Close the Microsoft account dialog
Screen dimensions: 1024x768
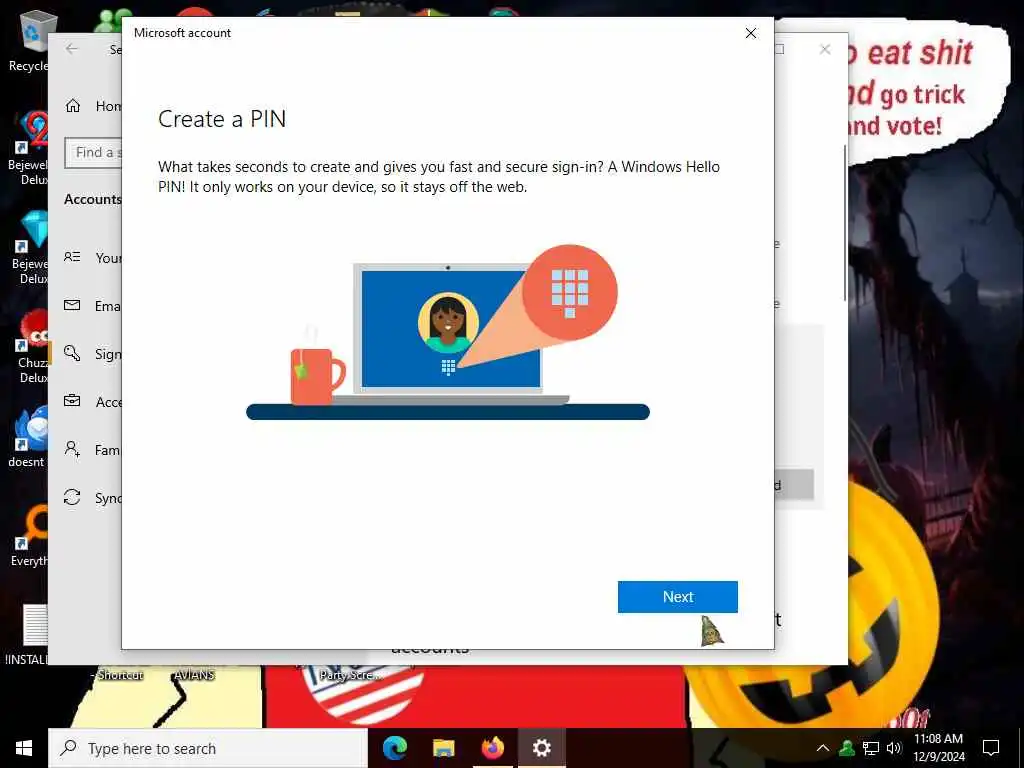point(751,33)
